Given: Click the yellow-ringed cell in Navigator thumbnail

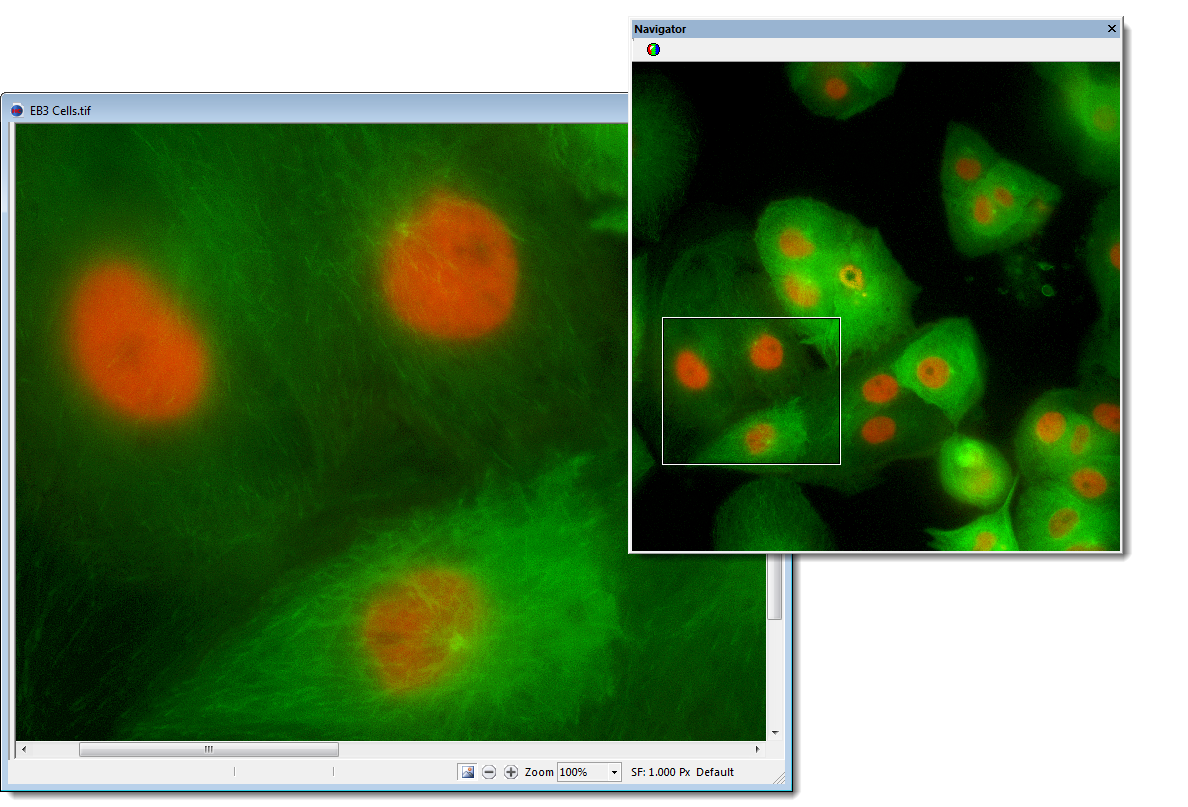Looking at the screenshot, I should coord(851,275).
